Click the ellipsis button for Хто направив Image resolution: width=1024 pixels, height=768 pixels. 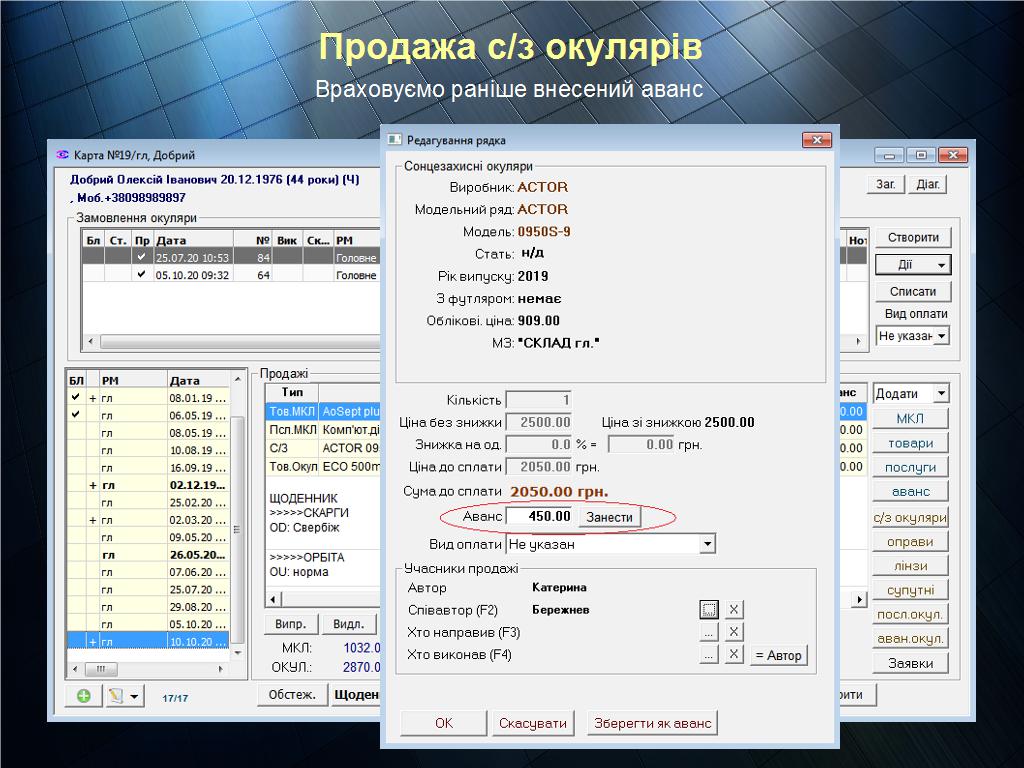click(x=709, y=632)
